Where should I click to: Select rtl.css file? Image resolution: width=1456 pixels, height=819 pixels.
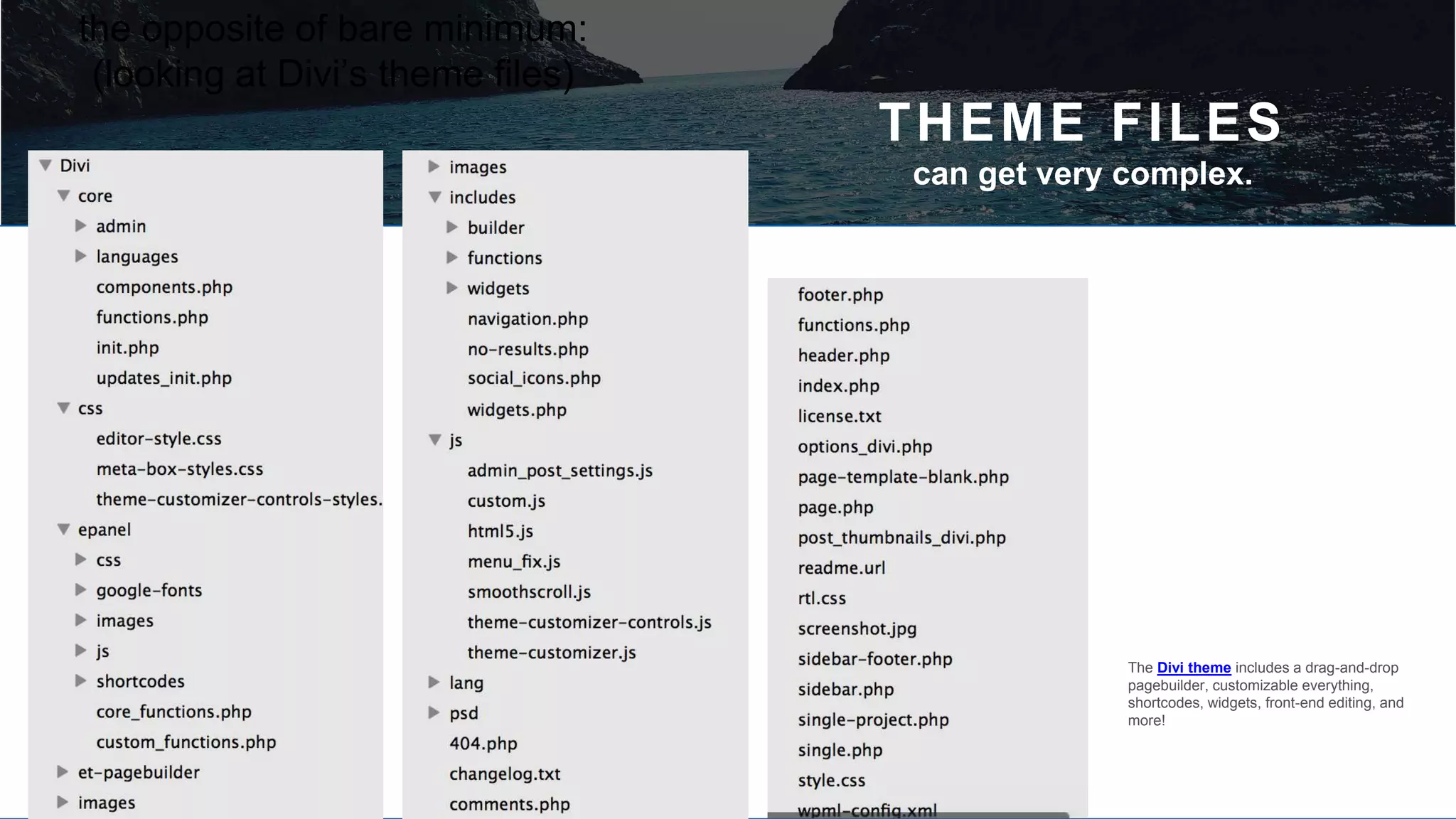tap(822, 599)
